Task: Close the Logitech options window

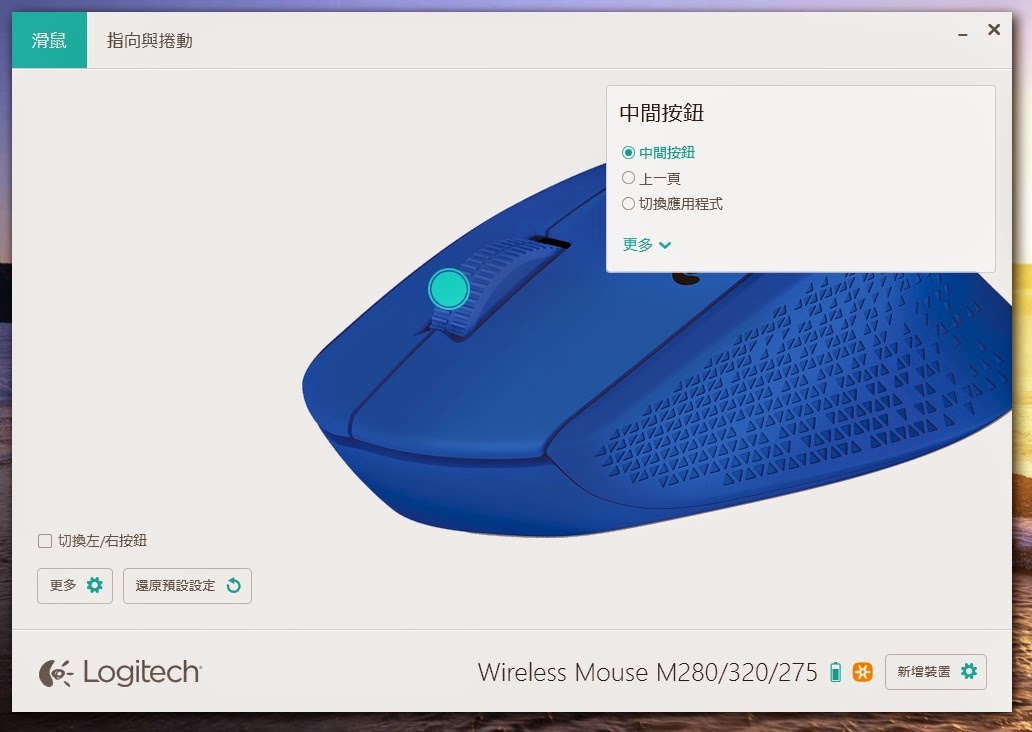Action: tap(994, 30)
